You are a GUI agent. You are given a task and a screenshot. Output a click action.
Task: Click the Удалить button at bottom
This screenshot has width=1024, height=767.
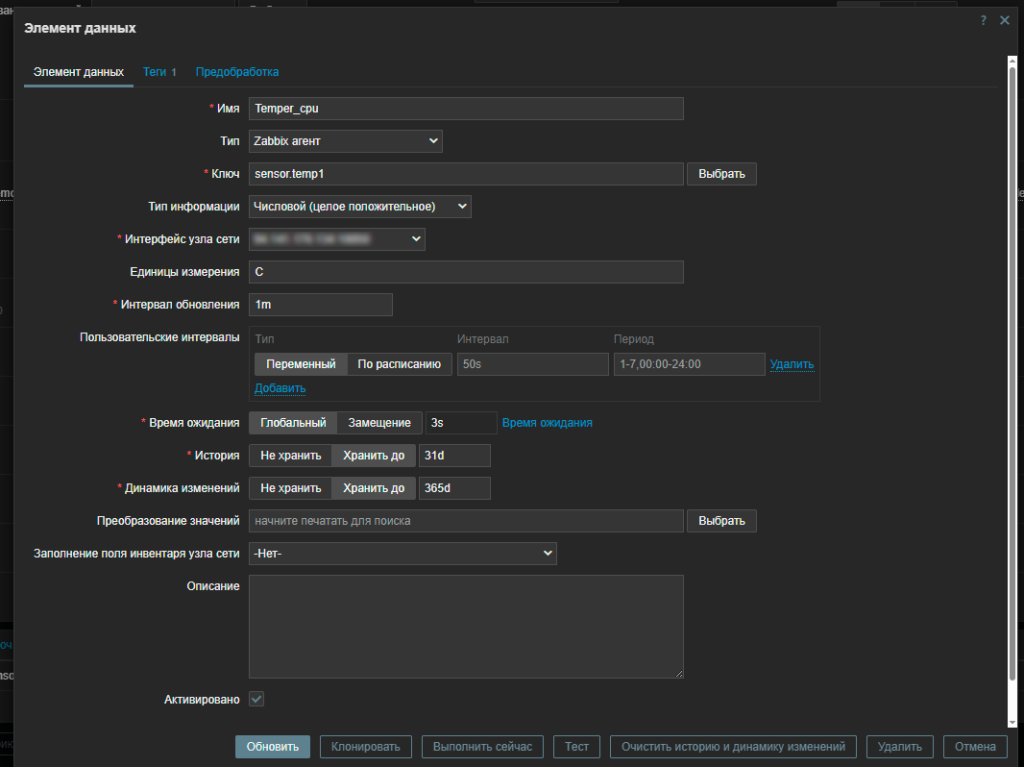tap(899, 747)
